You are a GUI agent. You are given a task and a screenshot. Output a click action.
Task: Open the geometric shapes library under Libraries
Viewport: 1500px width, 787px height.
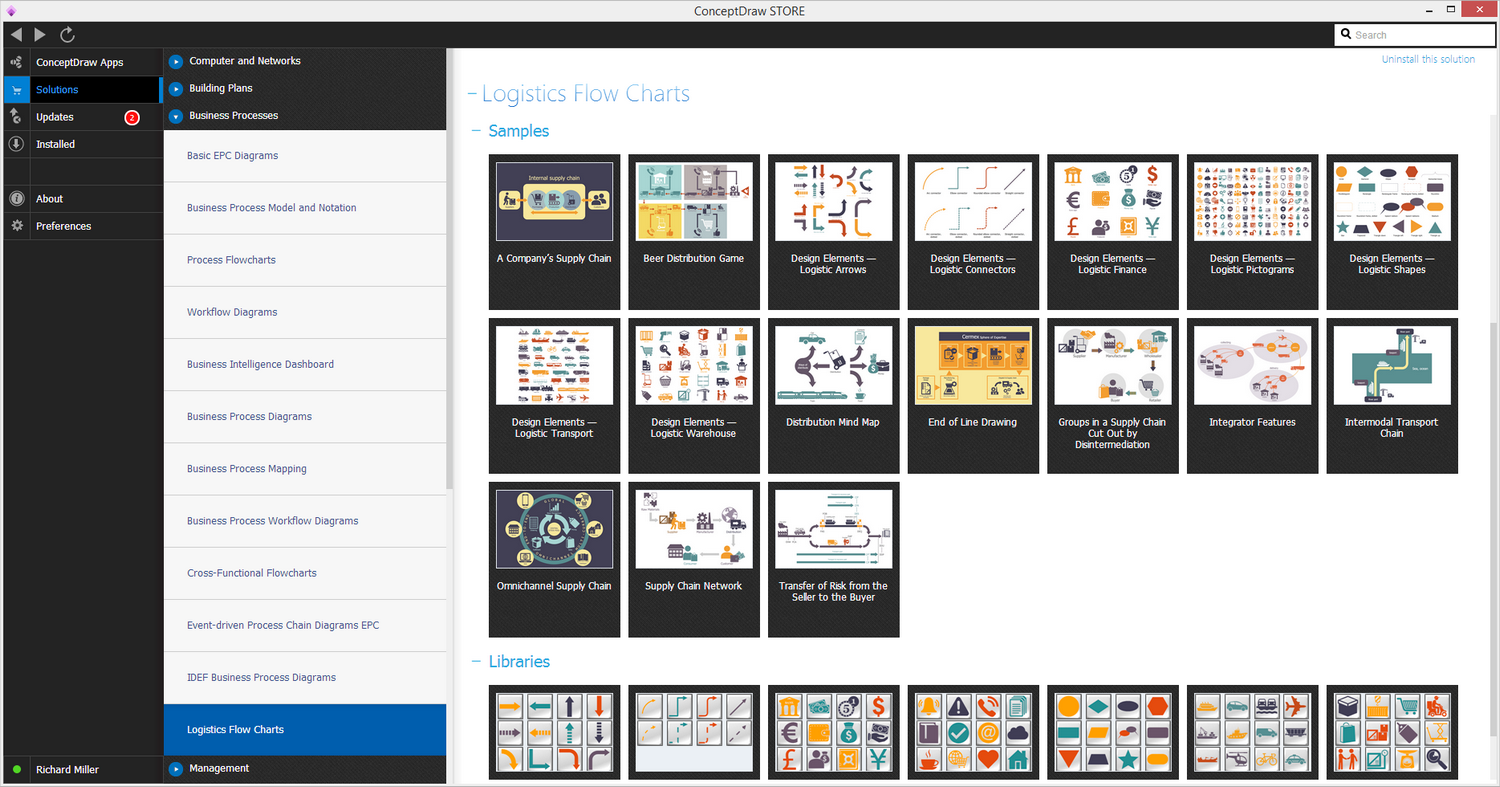tap(1113, 732)
